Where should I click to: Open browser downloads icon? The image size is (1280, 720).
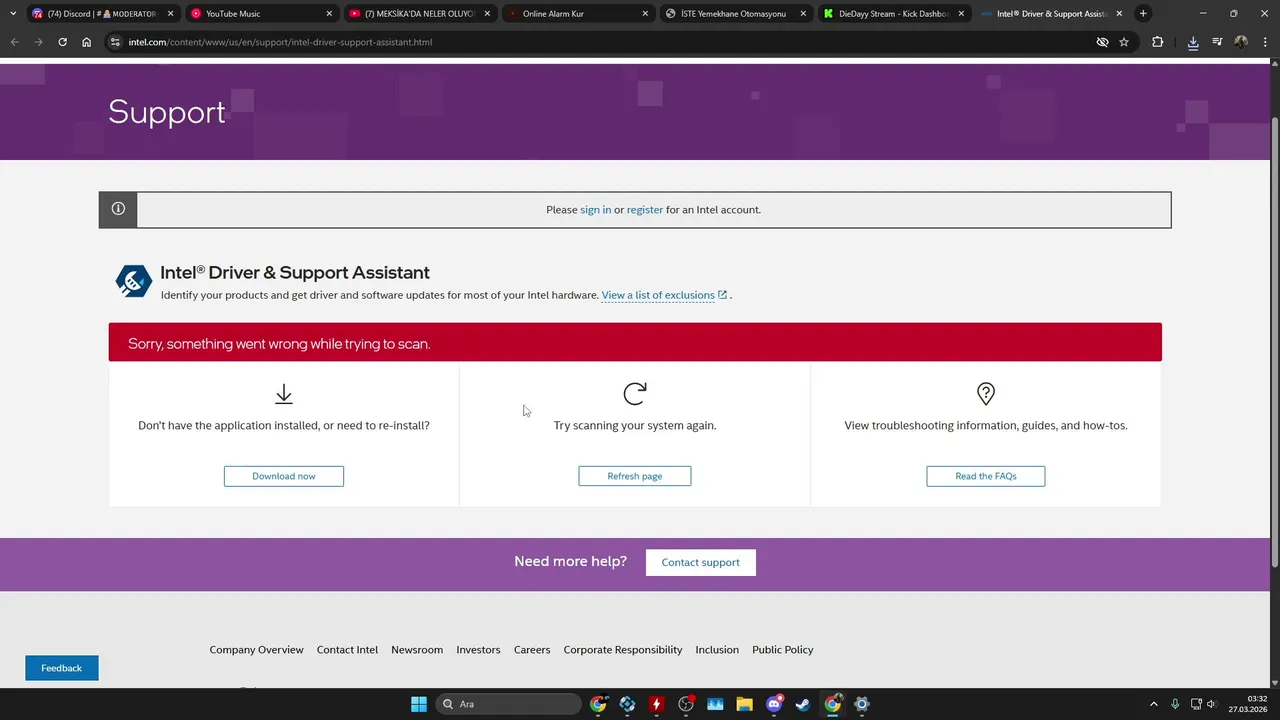(x=1193, y=42)
